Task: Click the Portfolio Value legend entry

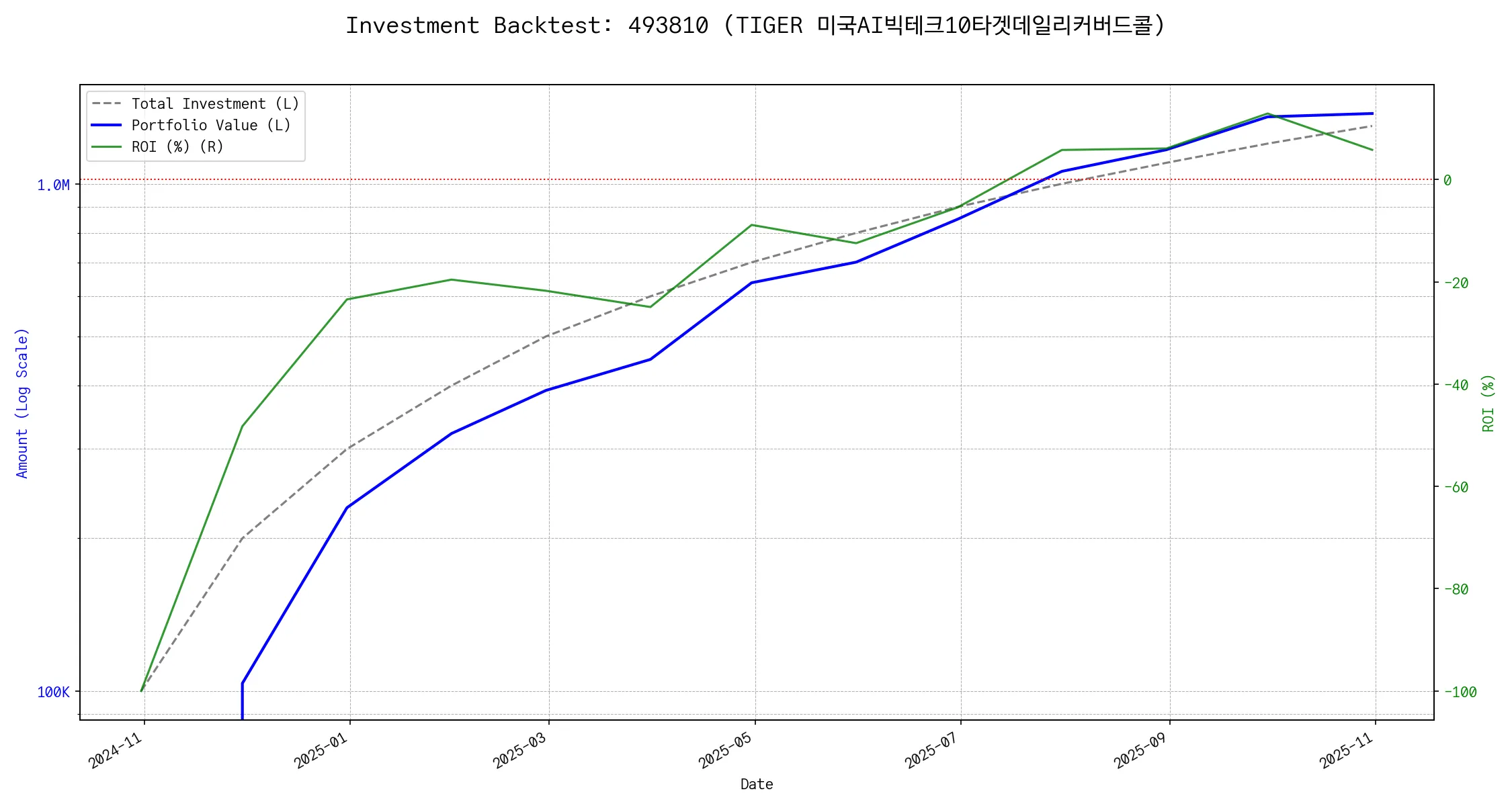Action: [x=211, y=126]
